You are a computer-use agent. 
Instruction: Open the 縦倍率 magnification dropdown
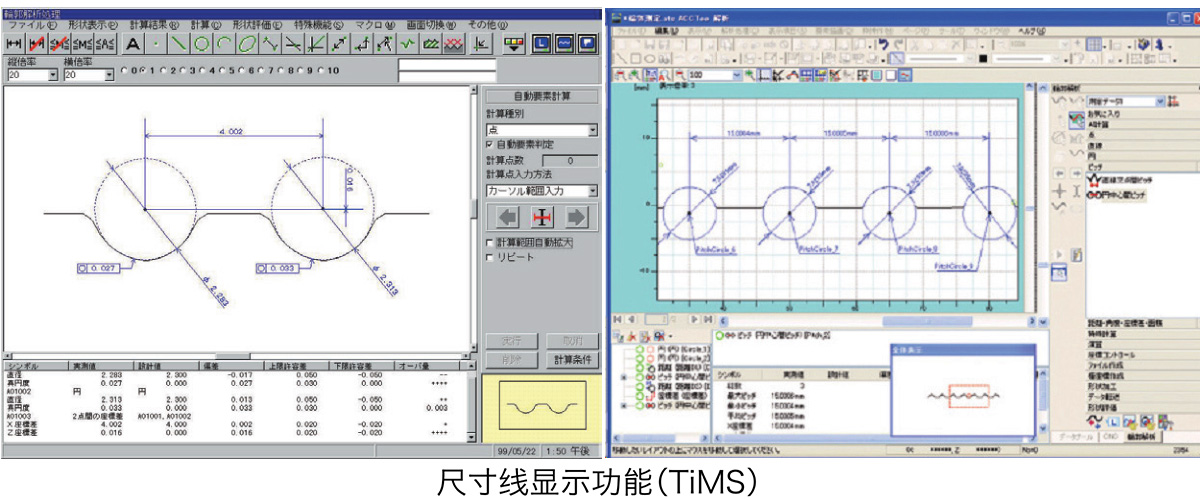tap(52, 75)
